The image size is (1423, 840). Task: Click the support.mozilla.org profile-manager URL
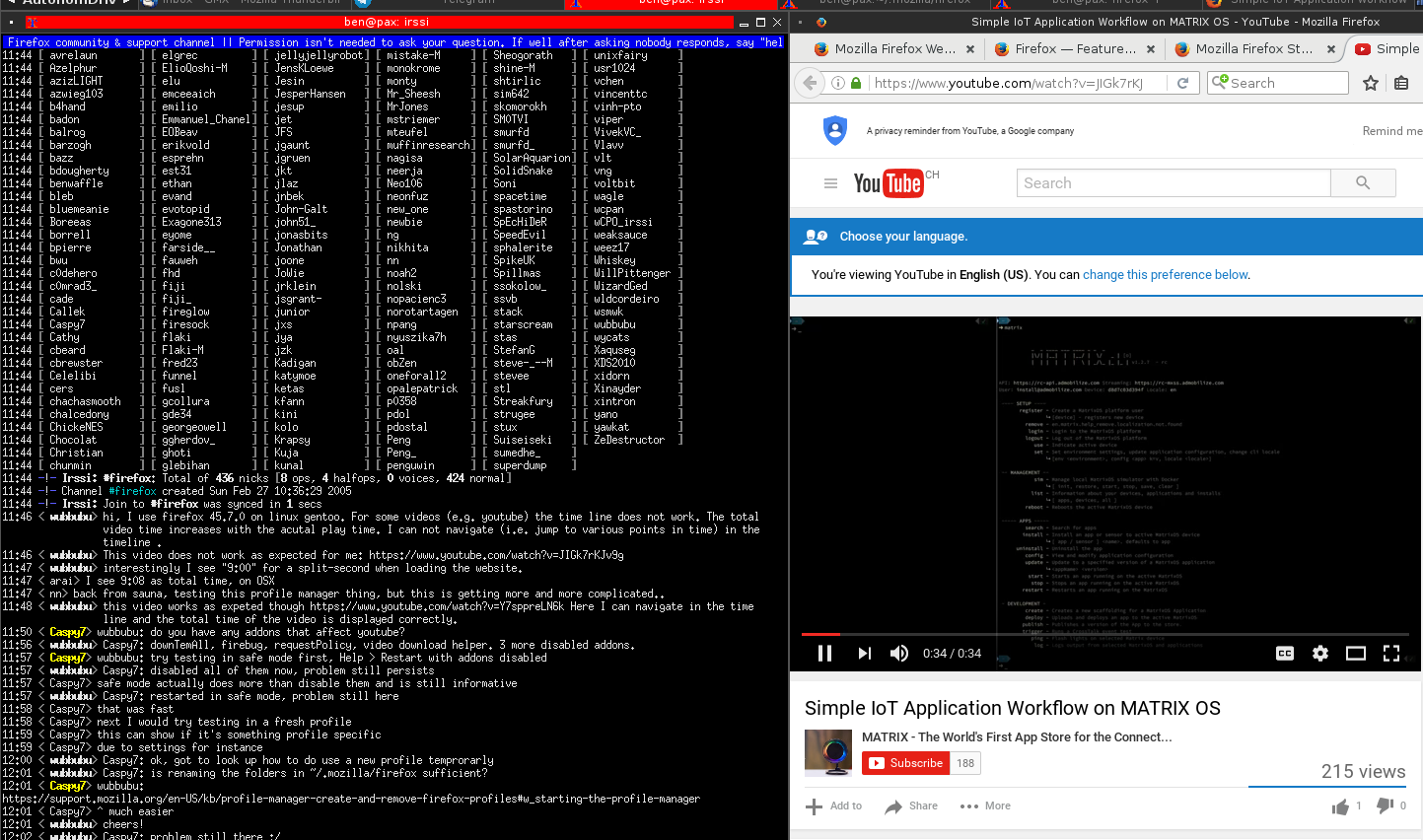pyautogui.click(x=351, y=800)
